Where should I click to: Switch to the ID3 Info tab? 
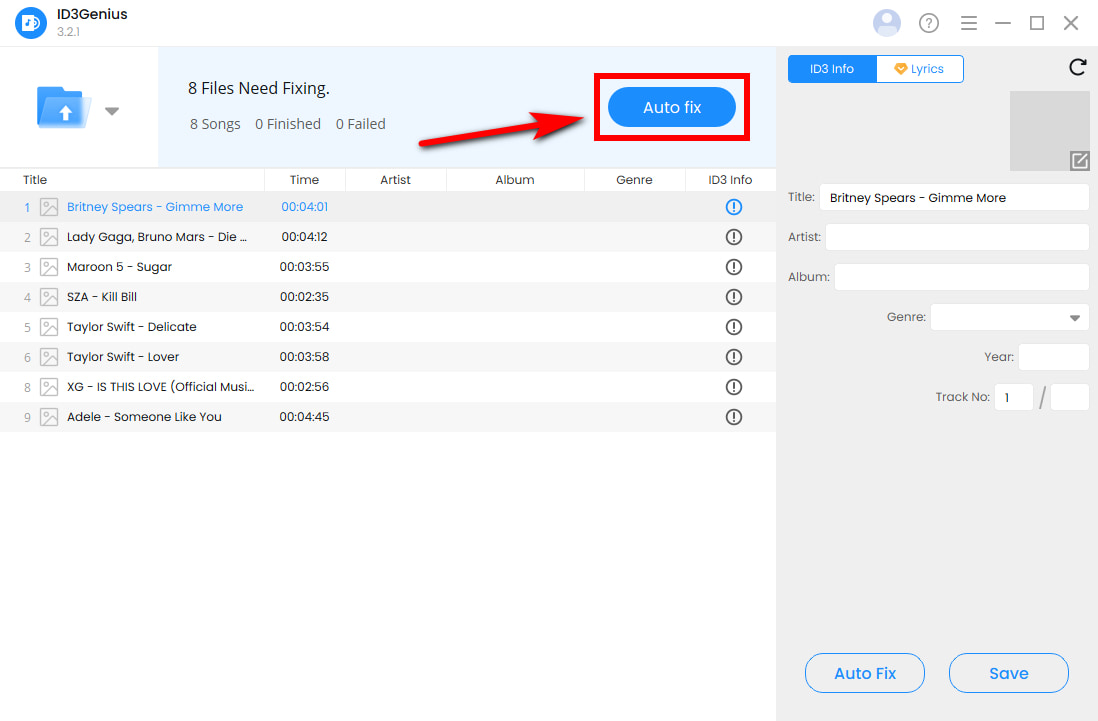click(832, 69)
